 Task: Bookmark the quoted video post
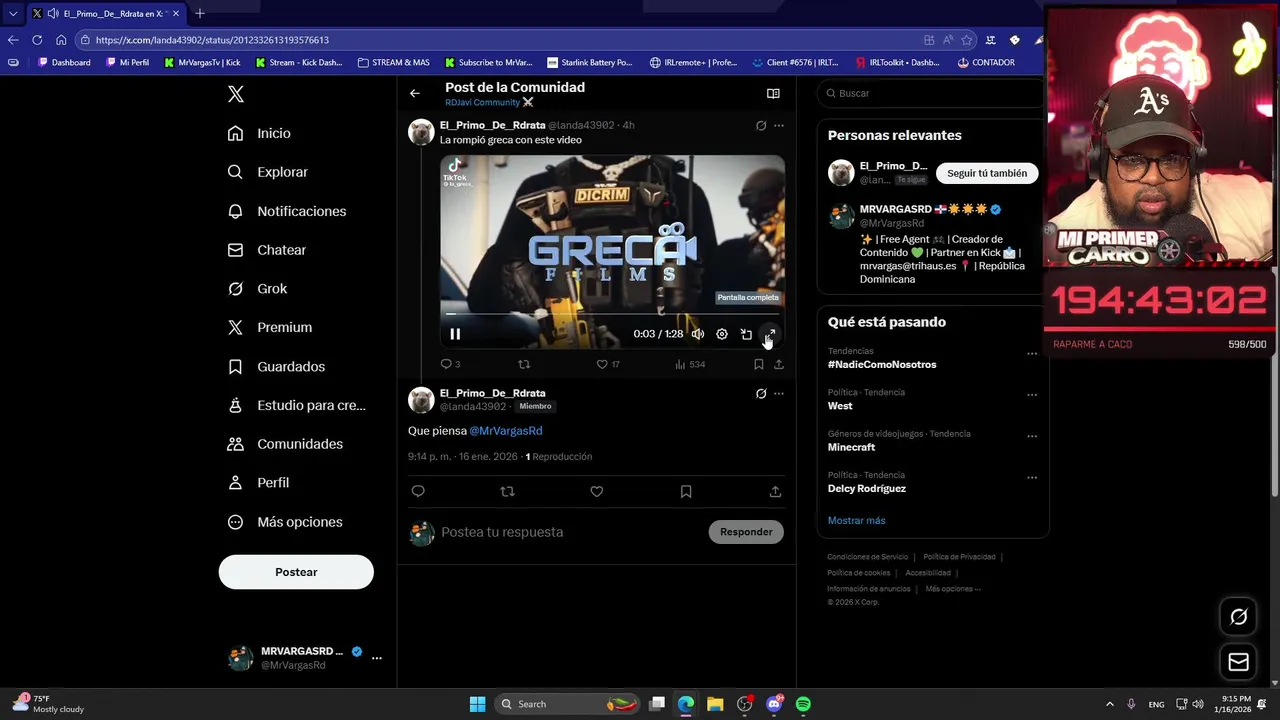click(x=759, y=364)
